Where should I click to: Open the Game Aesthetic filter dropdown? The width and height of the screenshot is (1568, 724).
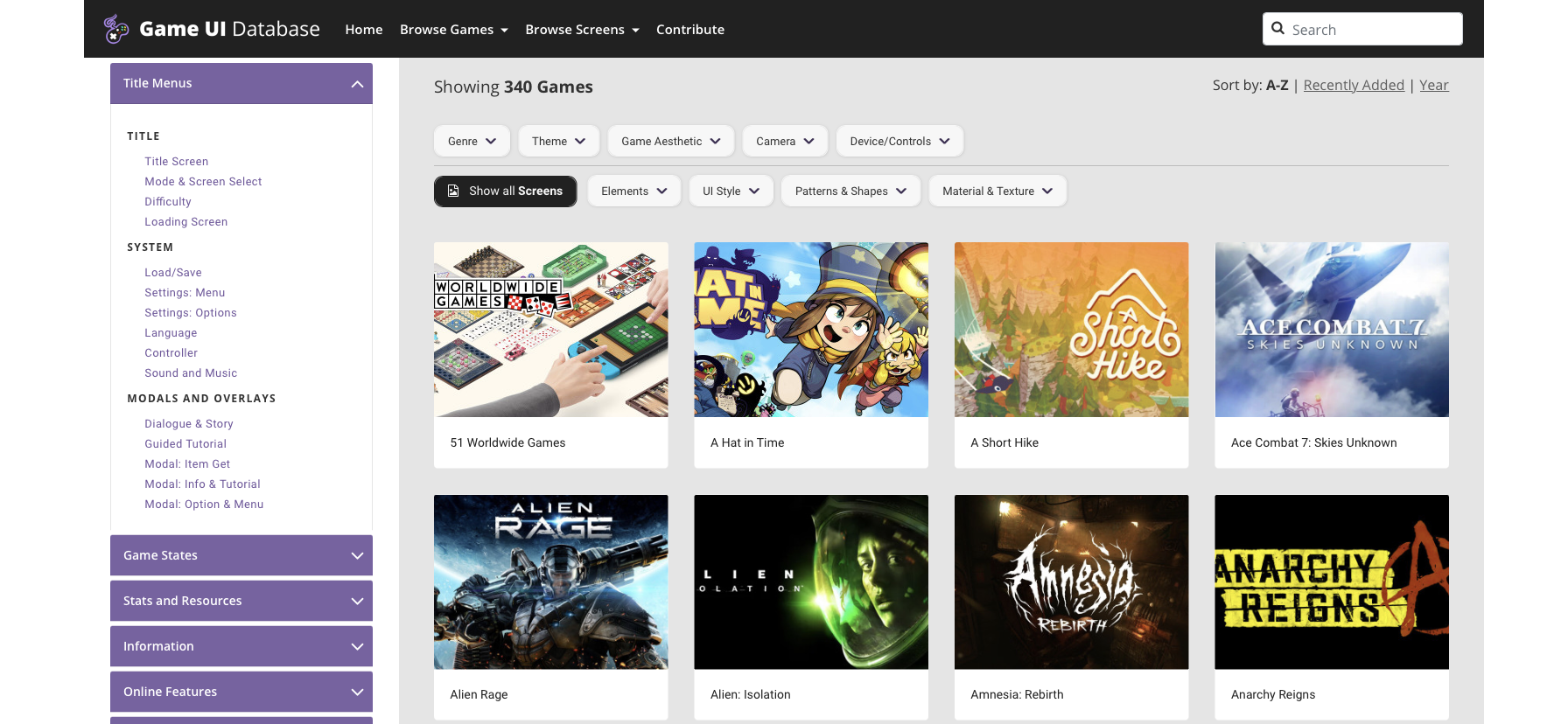(670, 141)
